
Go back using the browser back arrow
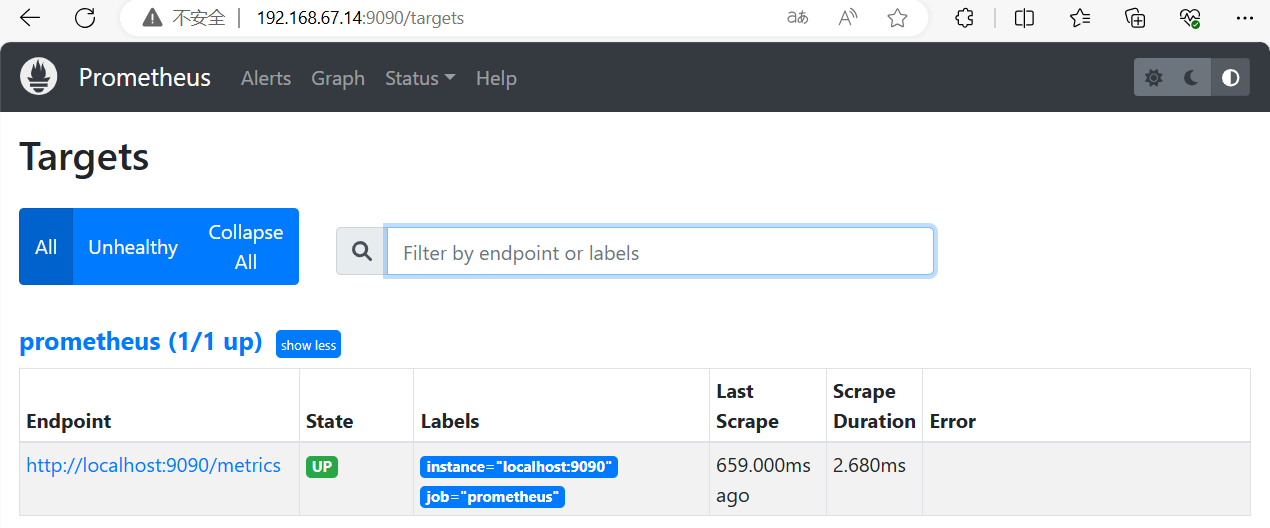(x=30, y=18)
